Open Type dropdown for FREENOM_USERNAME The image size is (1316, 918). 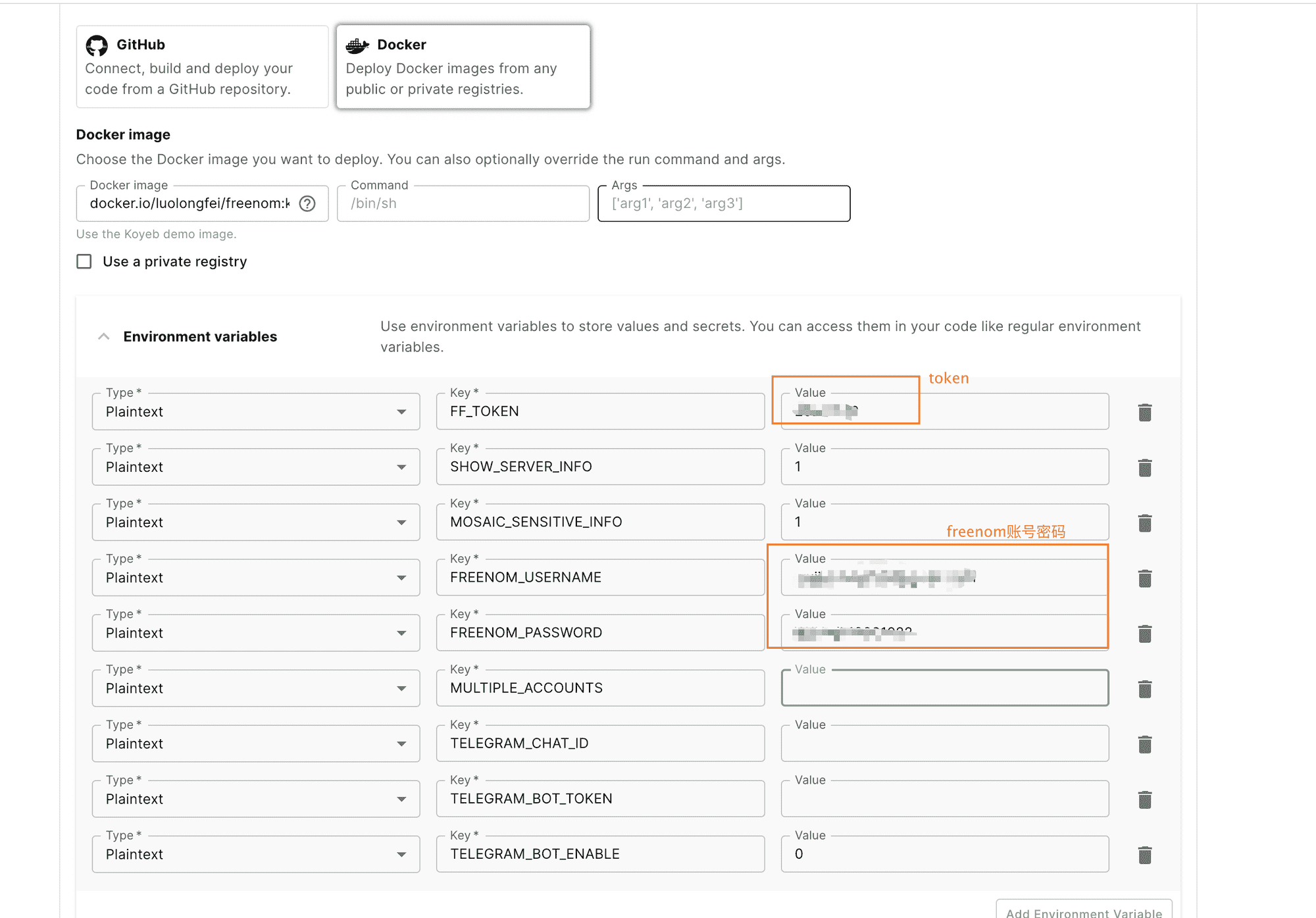click(256, 577)
